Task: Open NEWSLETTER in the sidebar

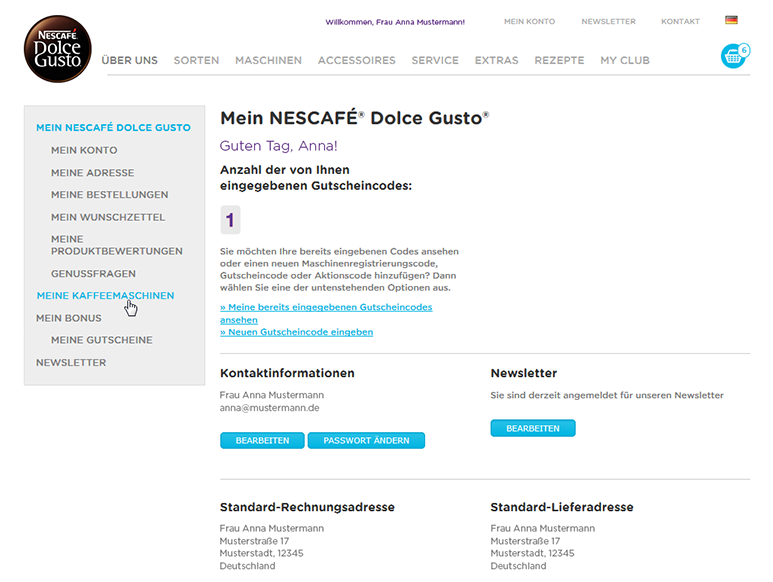Action: coord(71,363)
